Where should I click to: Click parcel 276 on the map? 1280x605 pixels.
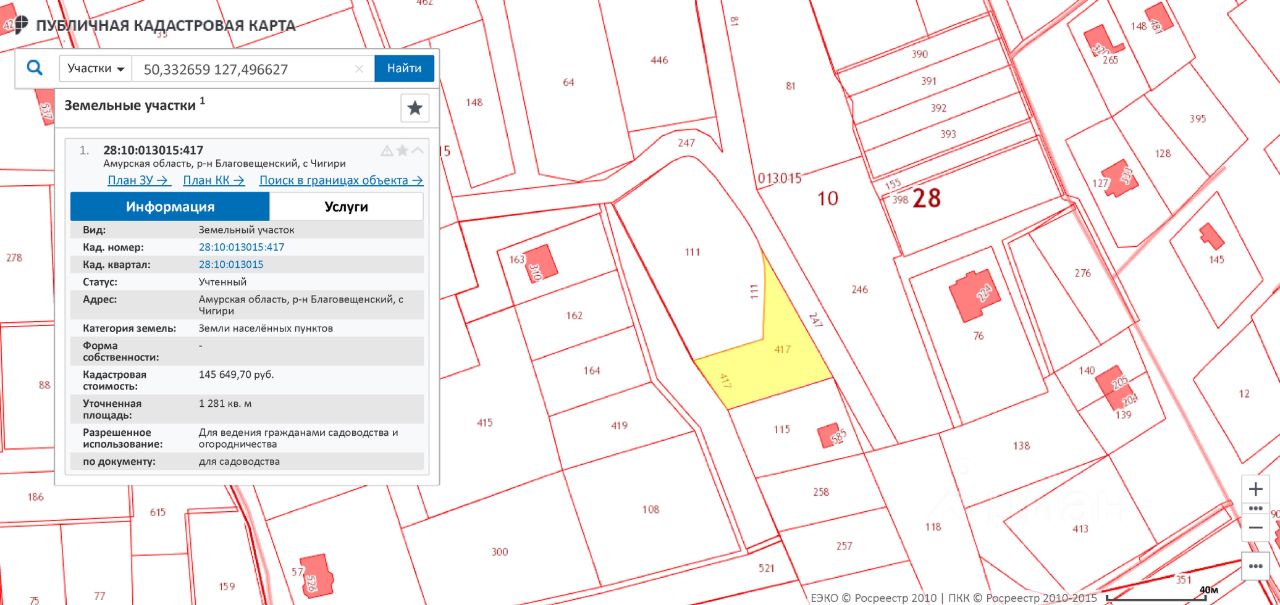click(x=1082, y=274)
